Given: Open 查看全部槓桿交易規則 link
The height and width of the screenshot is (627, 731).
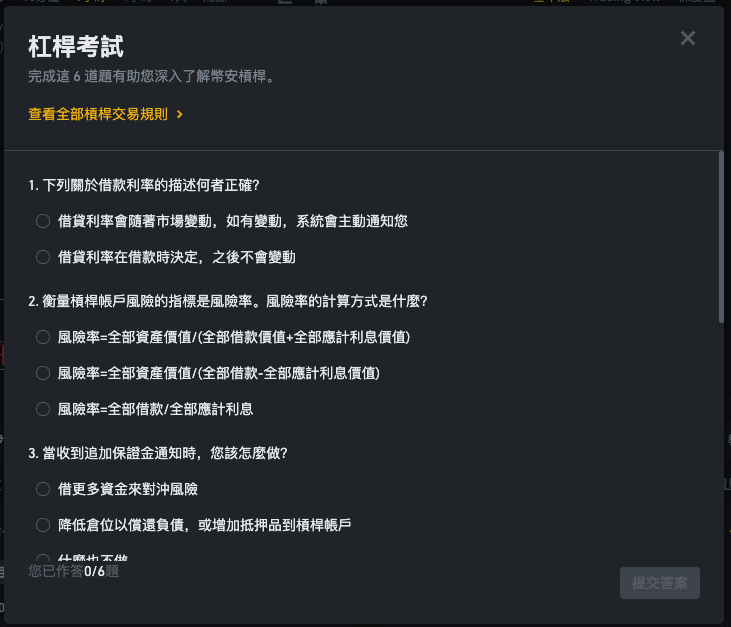Looking at the screenshot, I should (x=98, y=114).
